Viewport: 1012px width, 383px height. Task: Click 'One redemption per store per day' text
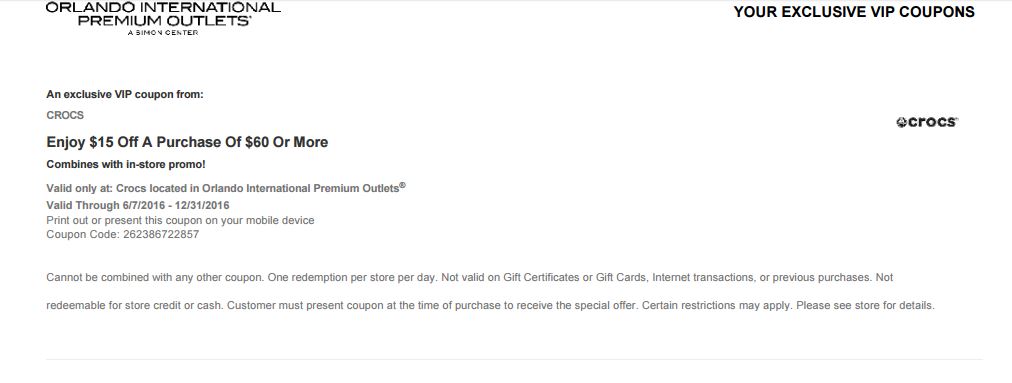(354, 278)
